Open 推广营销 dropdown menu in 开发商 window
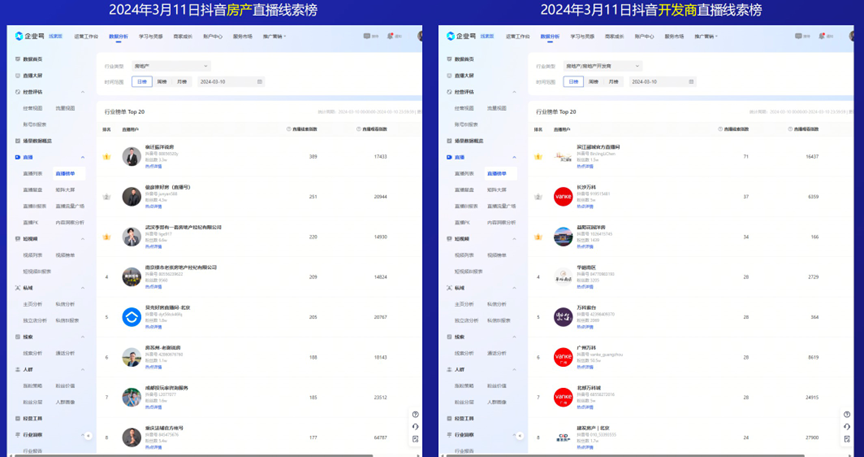 pyautogui.click(x=706, y=36)
